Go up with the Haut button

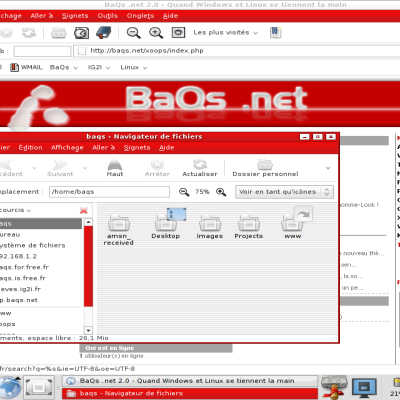(x=115, y=168)
